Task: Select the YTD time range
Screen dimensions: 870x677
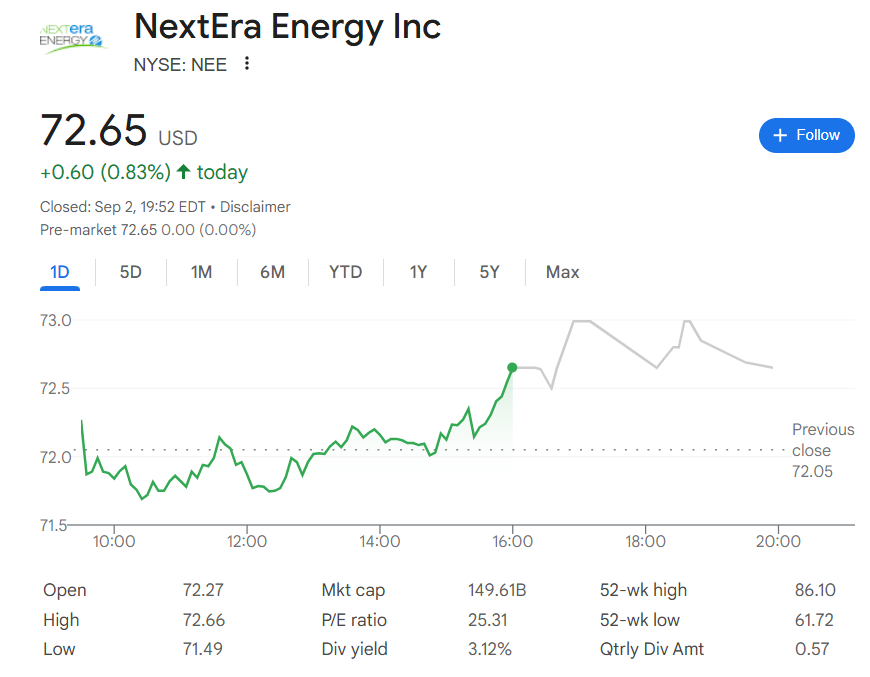Action: pyautogui.click(x=345, y=272)
